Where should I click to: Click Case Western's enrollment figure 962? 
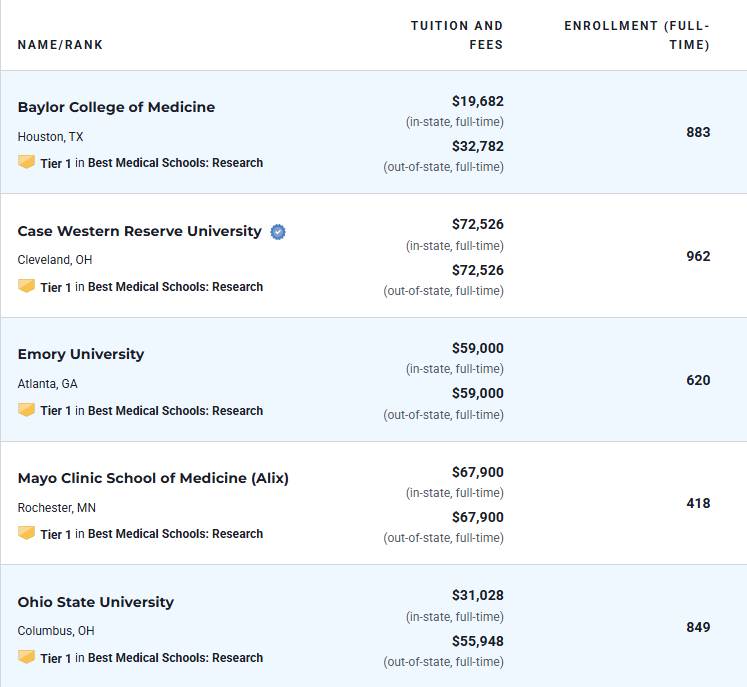point(698,256)
